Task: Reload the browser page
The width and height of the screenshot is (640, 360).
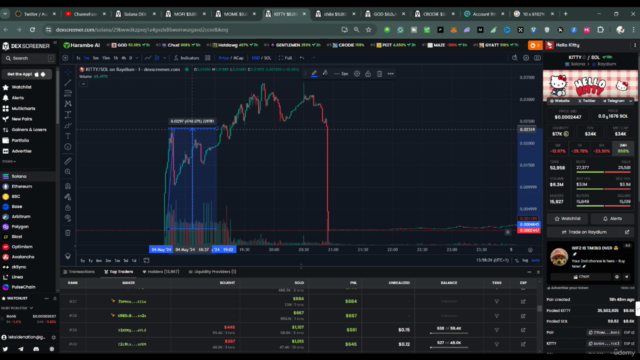Action: click(x=32, y=30)
